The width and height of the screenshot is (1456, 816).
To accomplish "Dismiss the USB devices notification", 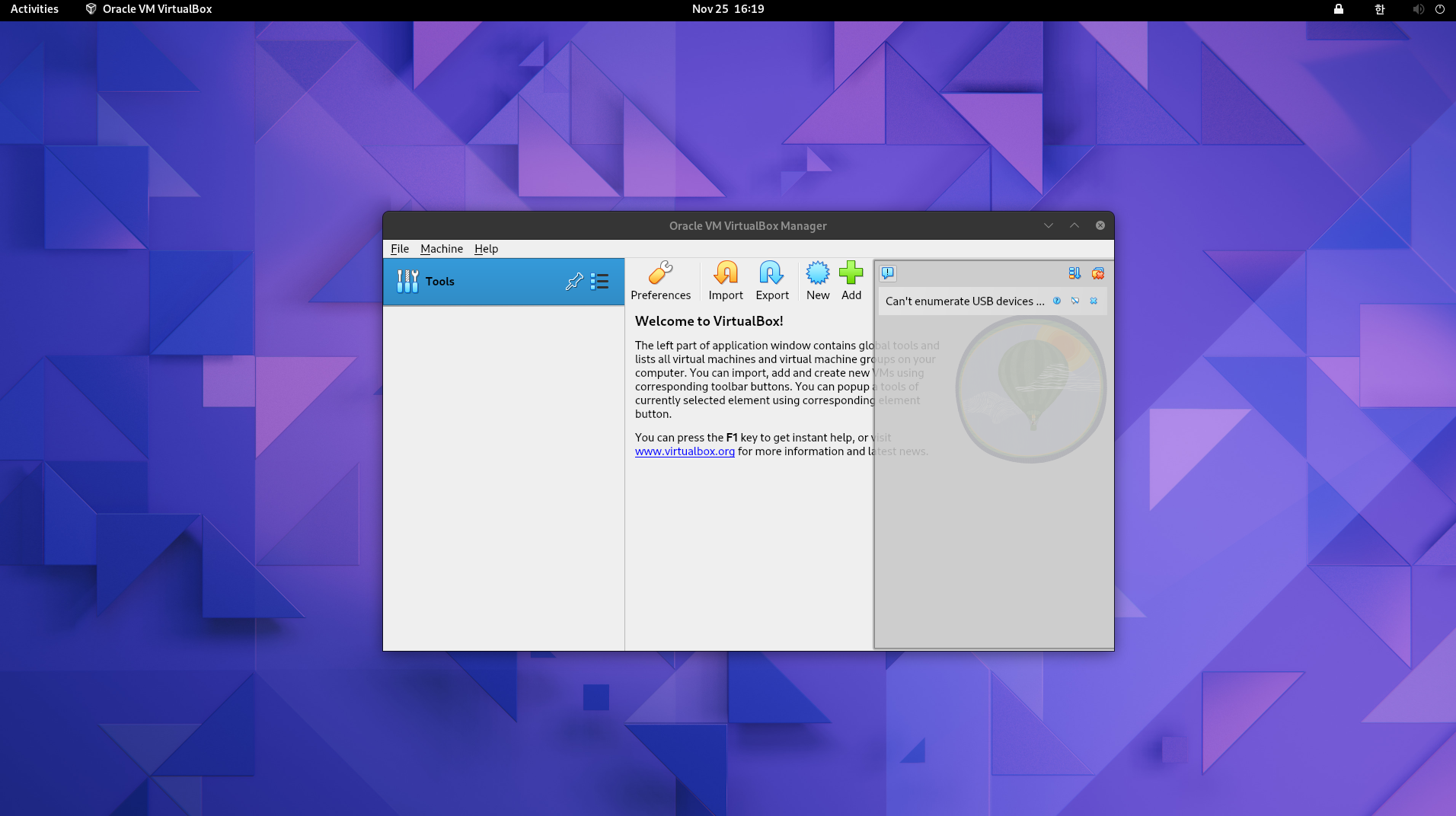I will click(x=1094, y=301).
